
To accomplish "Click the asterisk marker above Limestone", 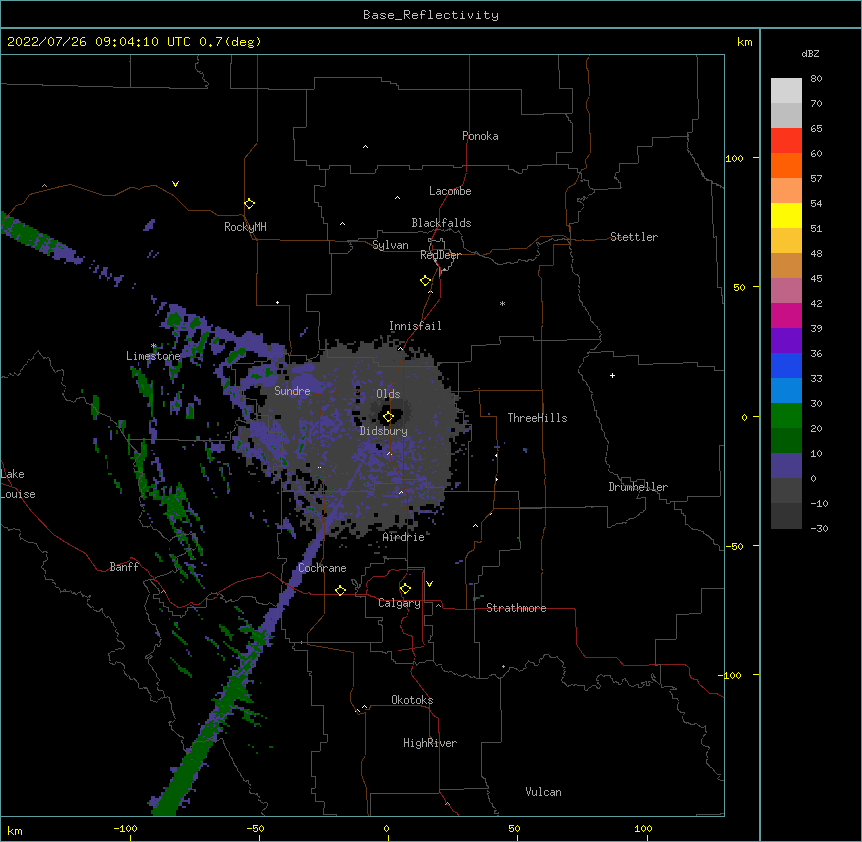I will coord(154,346).
